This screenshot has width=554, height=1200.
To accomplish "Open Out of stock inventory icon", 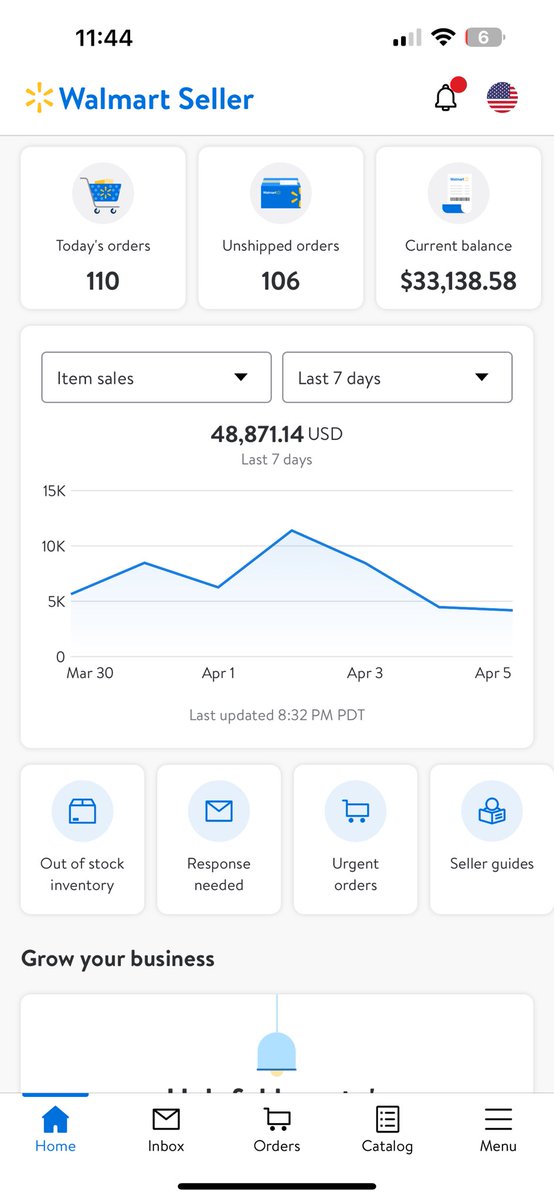I will pos(82,812).
